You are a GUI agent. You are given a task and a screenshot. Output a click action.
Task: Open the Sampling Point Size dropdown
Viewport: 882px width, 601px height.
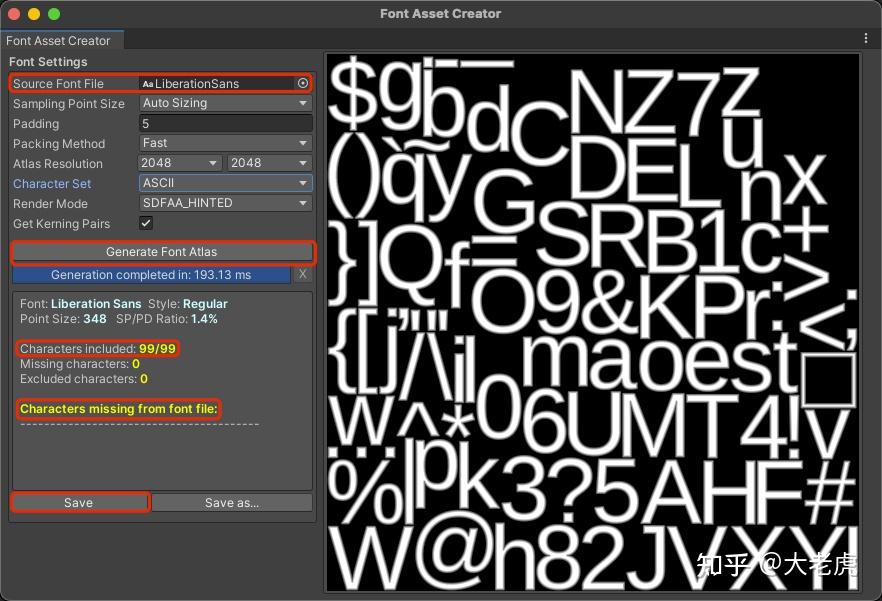coord(225,103)
